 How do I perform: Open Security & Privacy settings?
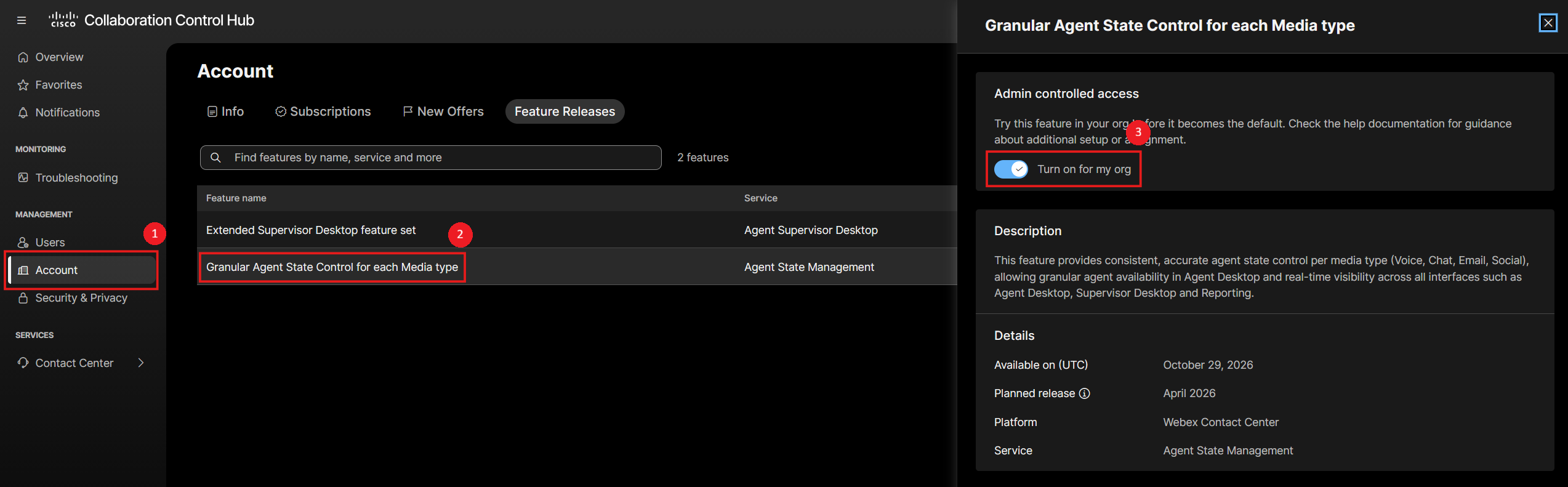tap(81, 298)
